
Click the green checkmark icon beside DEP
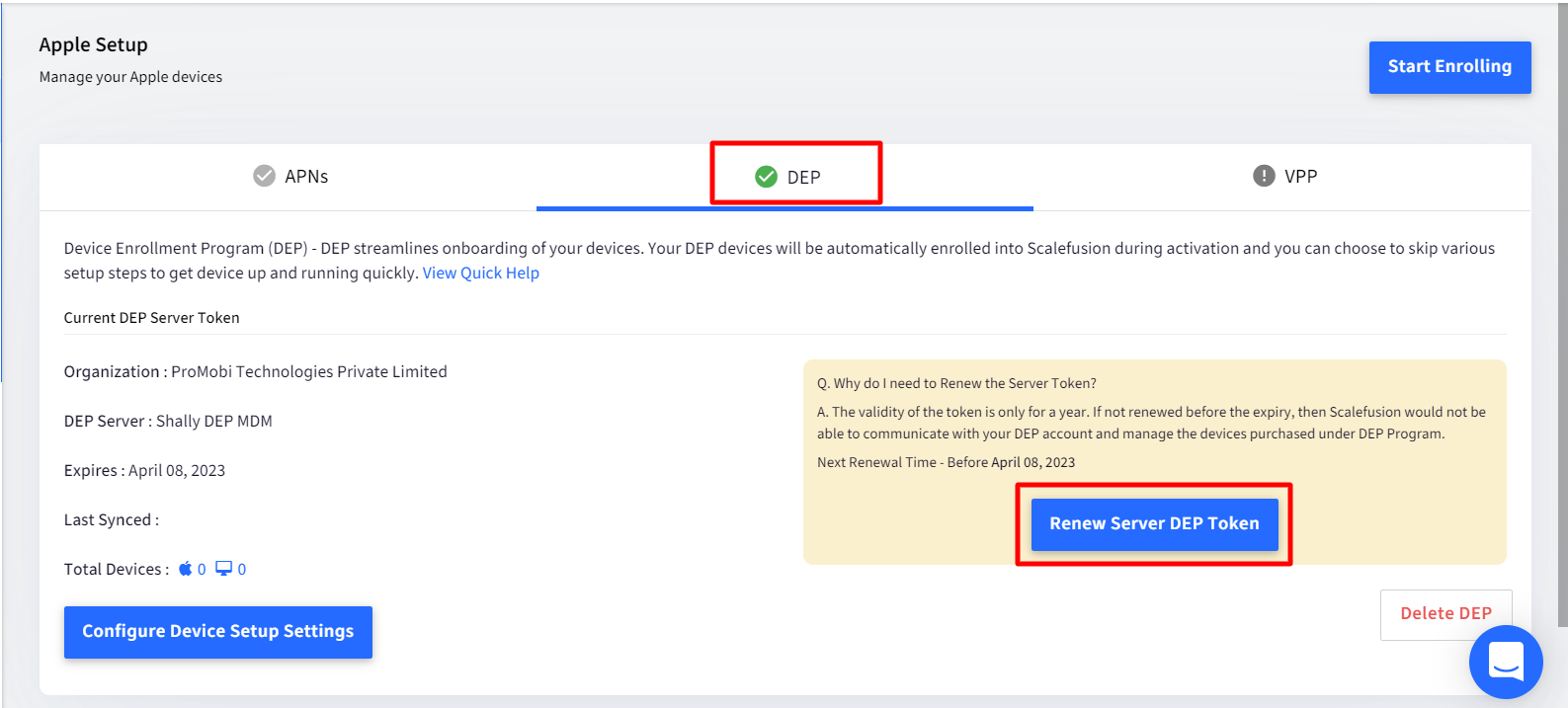click(766, 177)
